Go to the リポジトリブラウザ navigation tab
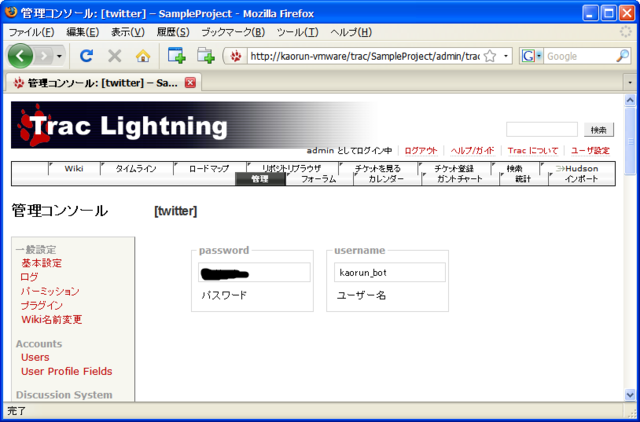The height and width of the screenshot is (422, 640). pyautogui.click(x=291, y=168)
